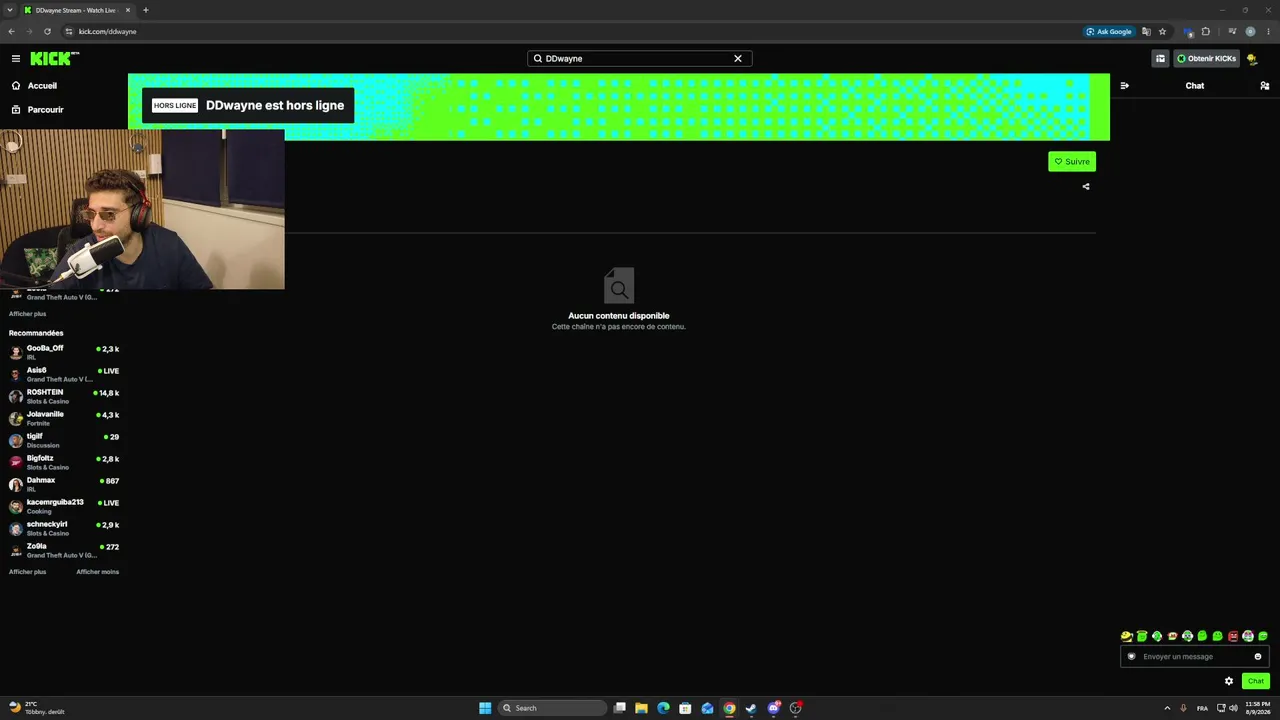The width and height of the screenshot is (1280, 720).
Task: Click the DDwayne search input field
Action: click(639, 59)
